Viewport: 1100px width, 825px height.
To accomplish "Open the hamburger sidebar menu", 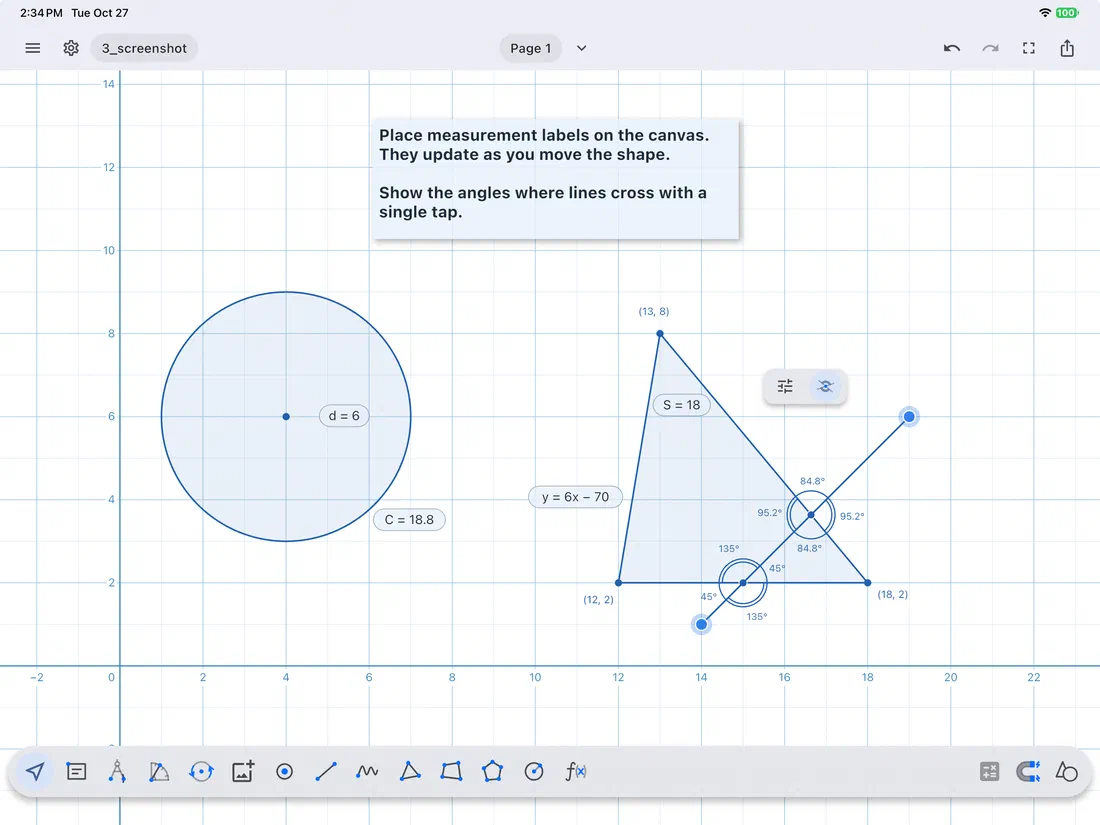I will 32,48.
